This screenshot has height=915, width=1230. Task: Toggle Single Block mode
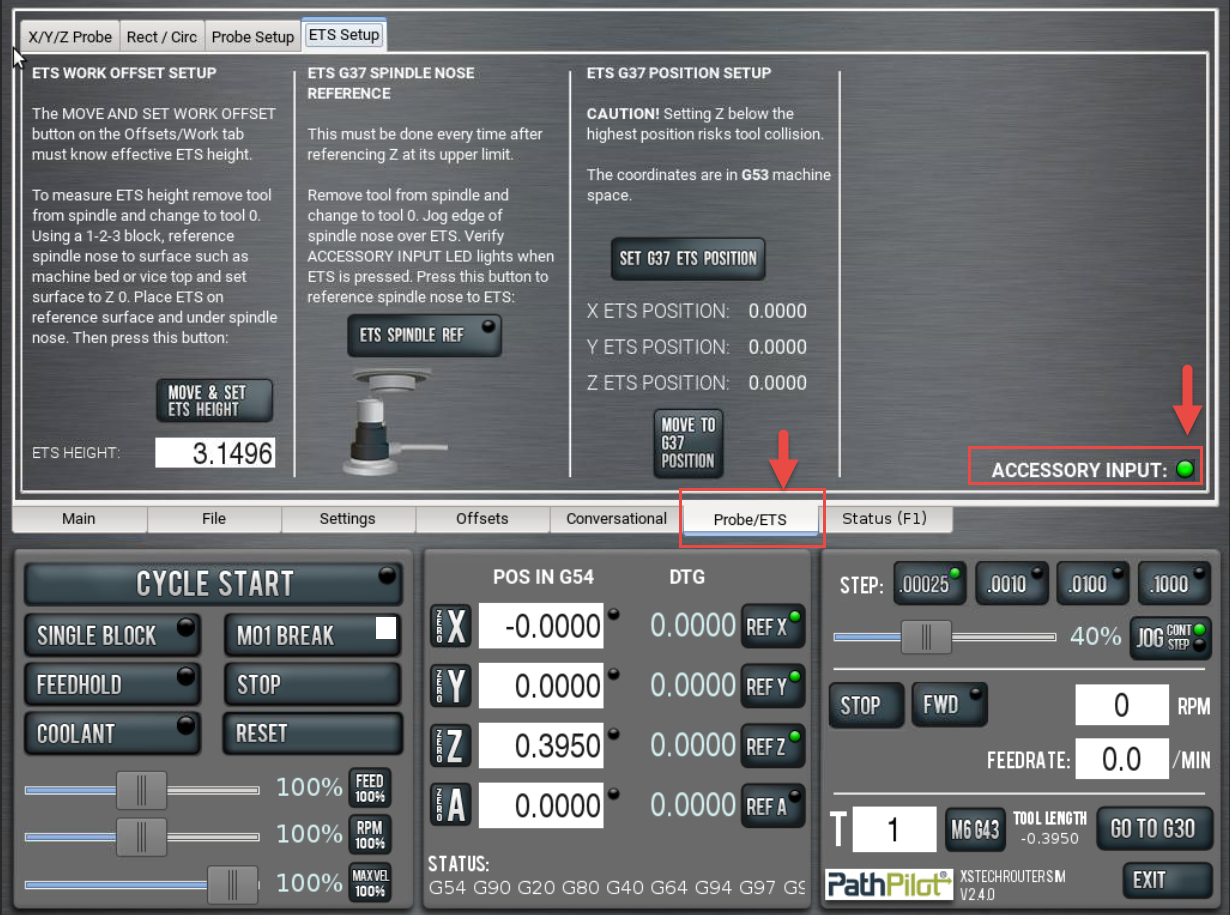click(112, 635)
